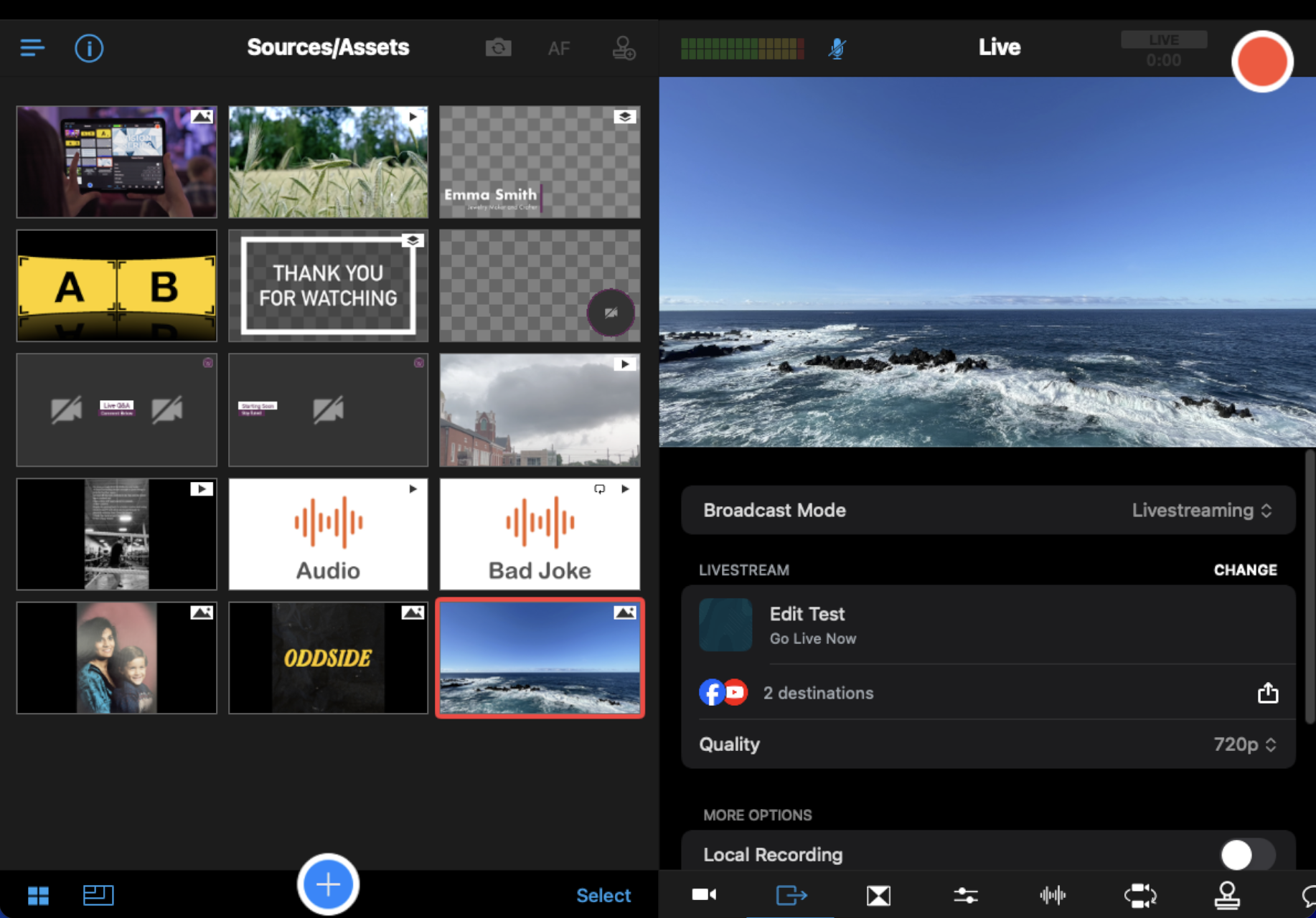Open the Broadcast Mode Livestreaming dropdown
Image resolution: width=1316 pixels, height=918 pixels.
[1201, 510]
